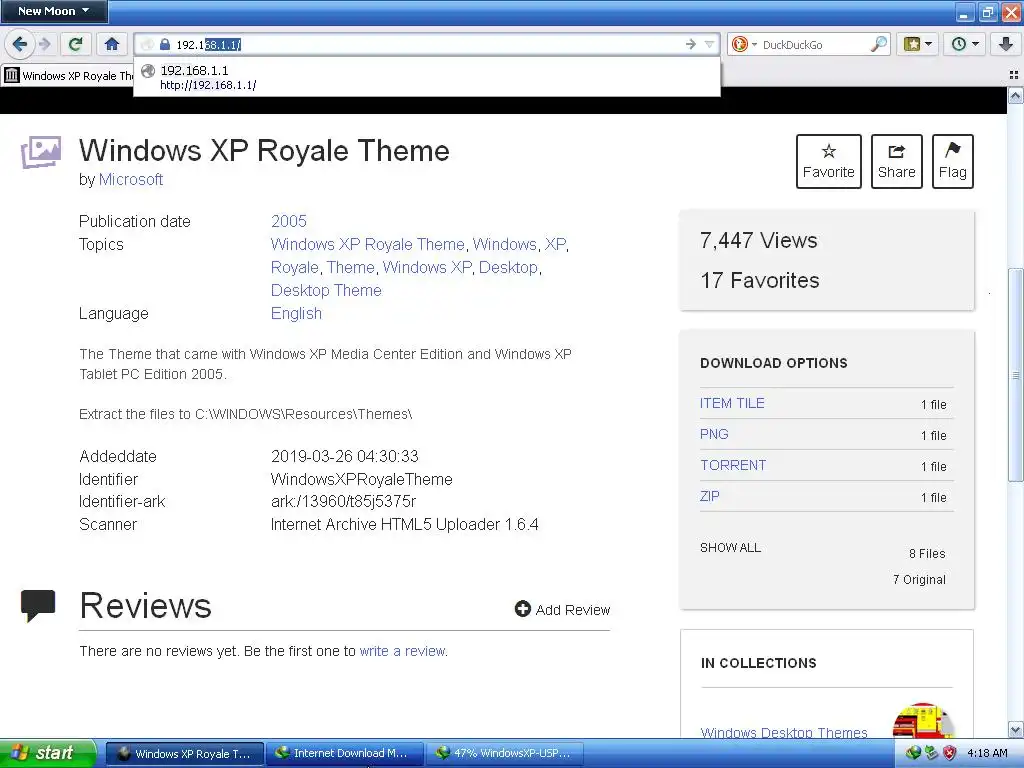Click the Safely Remove Hardware tray icon
The width and height of the screenshot is (1024, 768).
pyautogui.click(x=931, y=753)
